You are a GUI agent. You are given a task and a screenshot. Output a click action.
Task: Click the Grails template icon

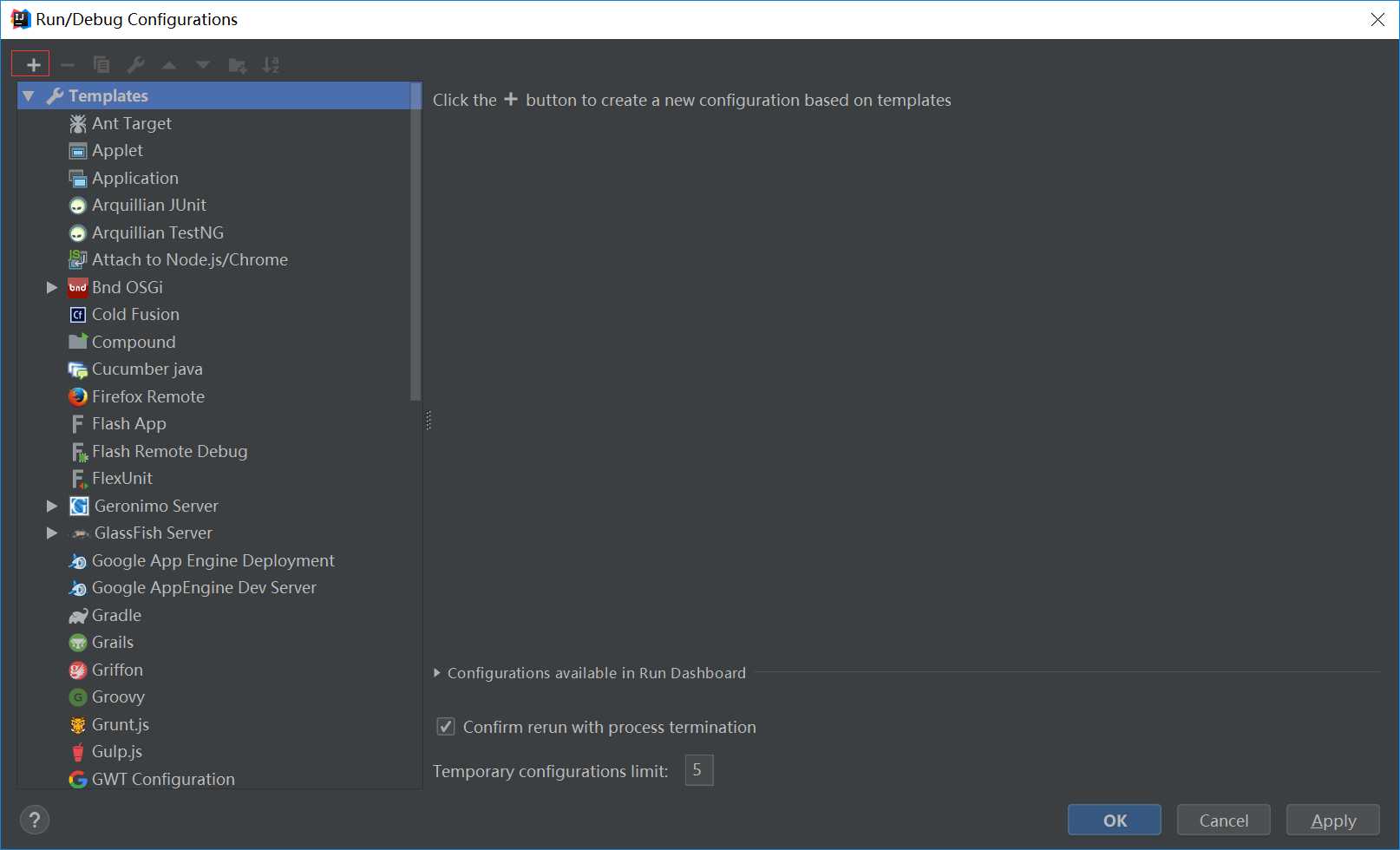point(78,643)
